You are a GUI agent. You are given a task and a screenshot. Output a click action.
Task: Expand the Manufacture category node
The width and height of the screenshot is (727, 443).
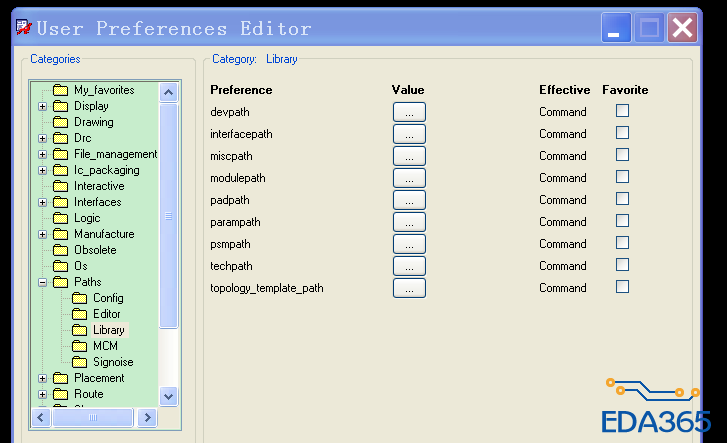coord(42,234)
